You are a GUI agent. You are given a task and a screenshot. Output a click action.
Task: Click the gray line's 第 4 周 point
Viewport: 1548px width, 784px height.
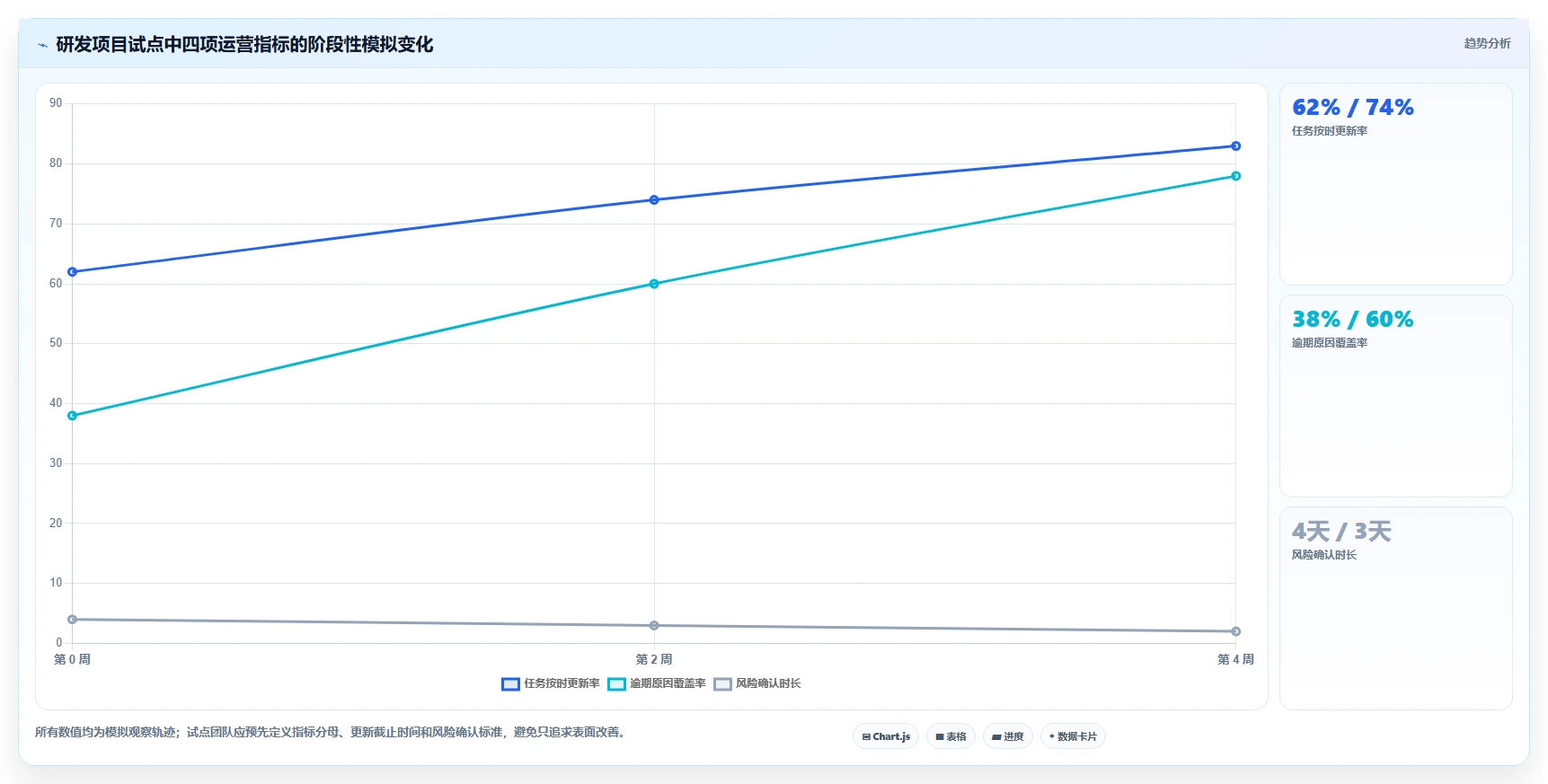(x=1235, y=631)
